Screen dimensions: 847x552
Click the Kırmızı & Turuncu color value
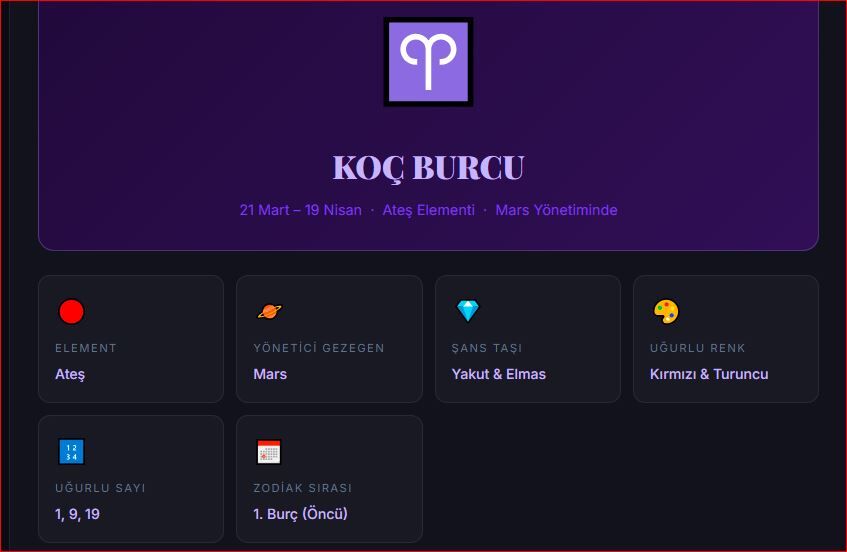click(x=709, y=374)
